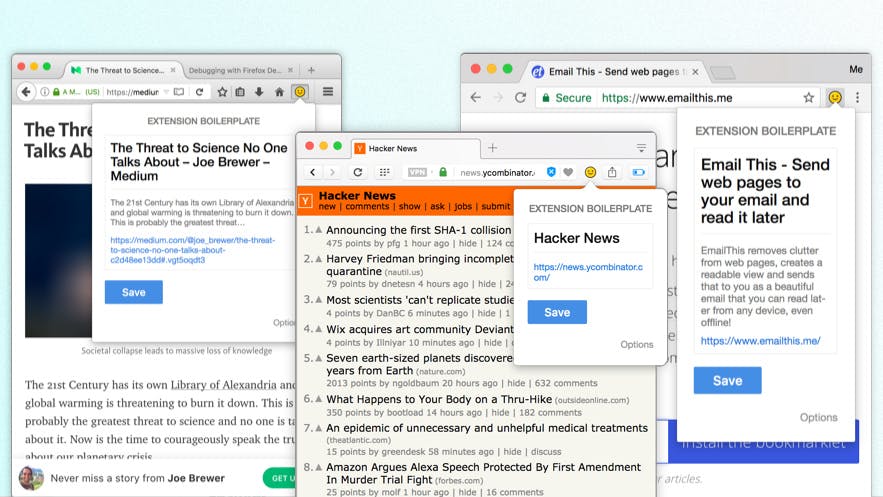Click the news.ycombinator address field in Opera
The height and width of the screenshot is (497, 883).
tap(497, 173)
